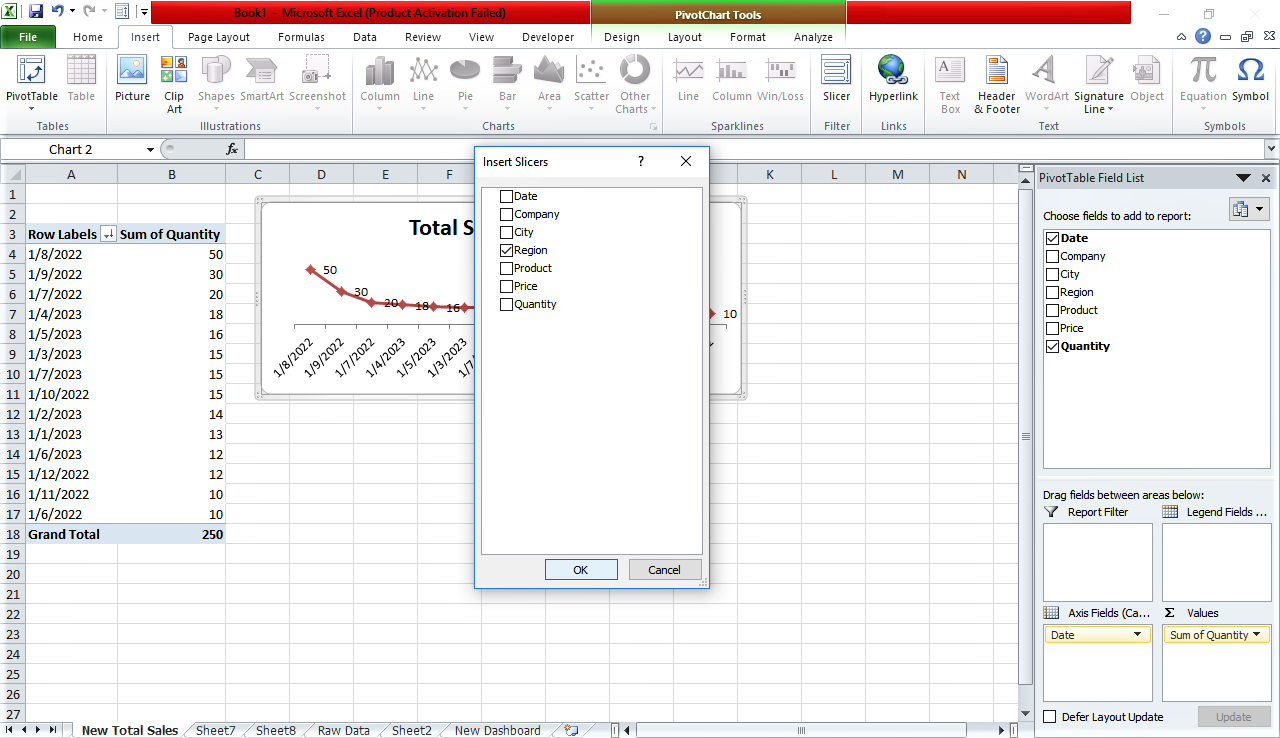1280x738 pixels.
Task: Open the File tab
Action: 28,37
